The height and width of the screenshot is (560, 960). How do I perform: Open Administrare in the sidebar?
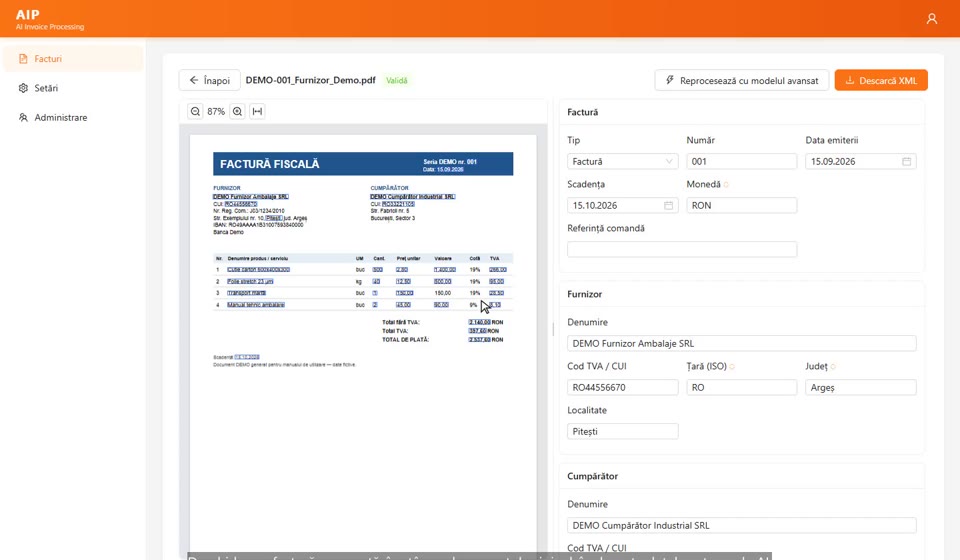[73, 118]
